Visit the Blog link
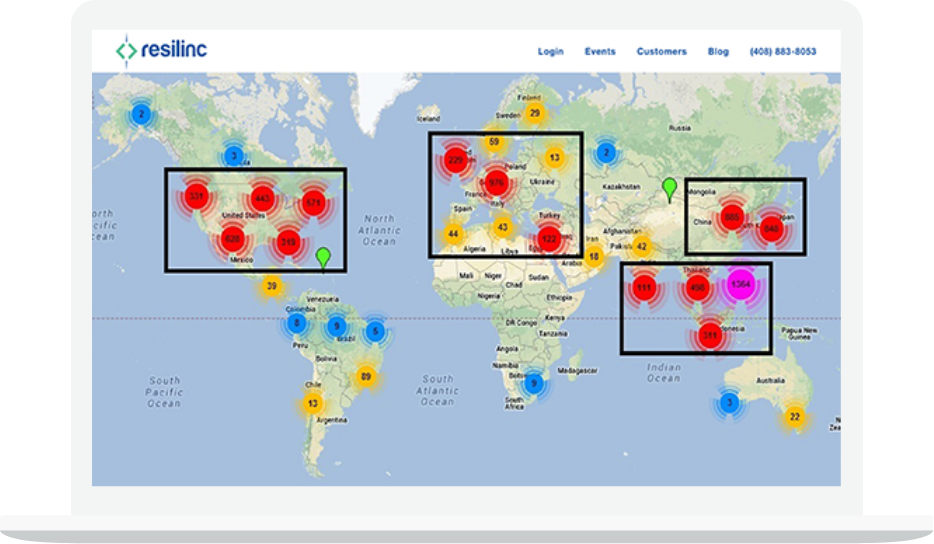 [x=718, y=52]
